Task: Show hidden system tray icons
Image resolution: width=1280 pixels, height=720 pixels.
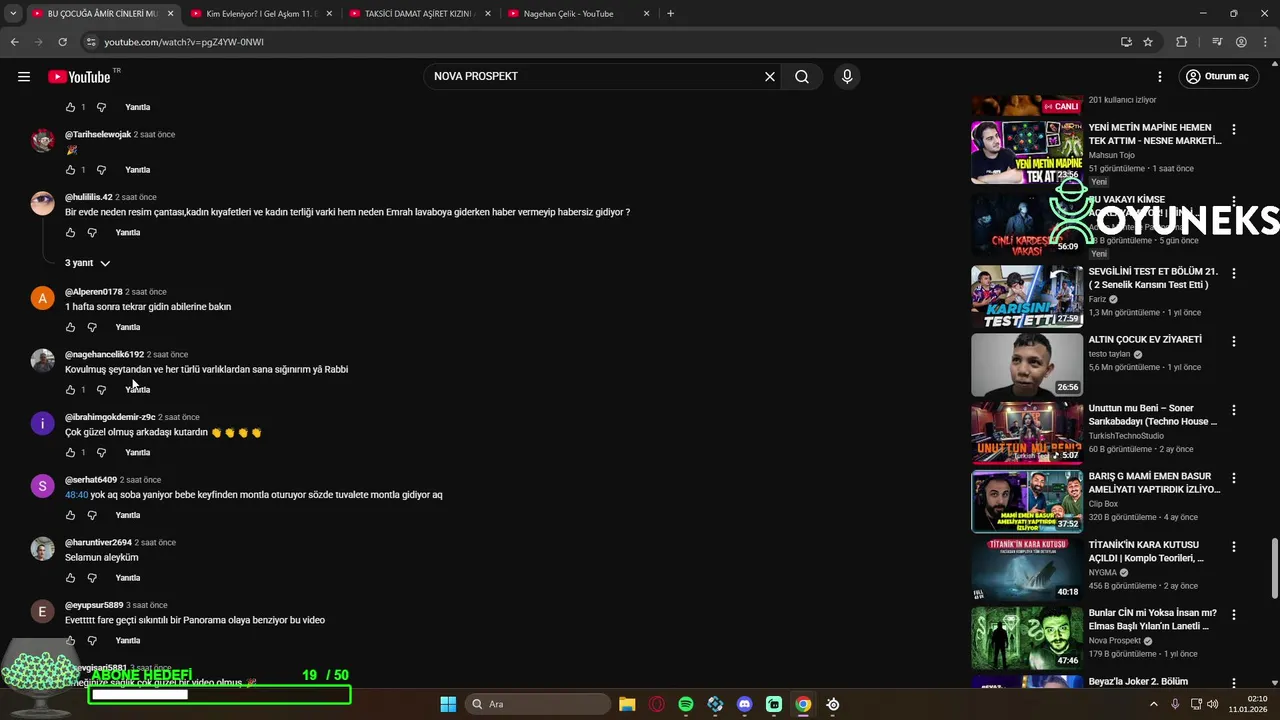Action: tap(1153, 704)
